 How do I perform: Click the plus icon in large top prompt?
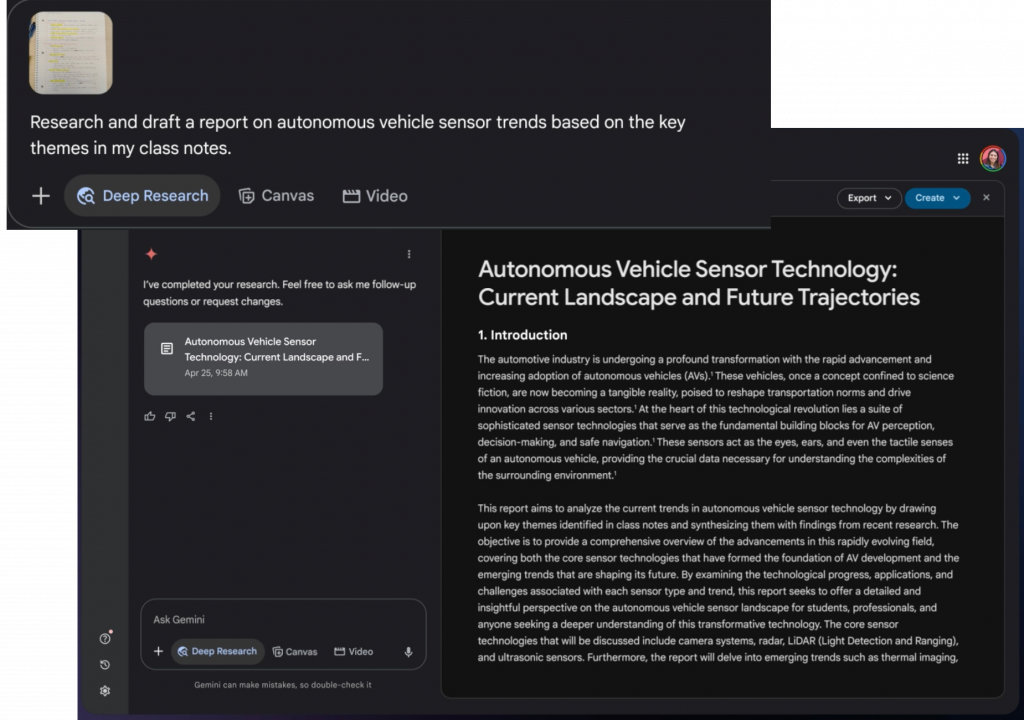coord(41,196)
